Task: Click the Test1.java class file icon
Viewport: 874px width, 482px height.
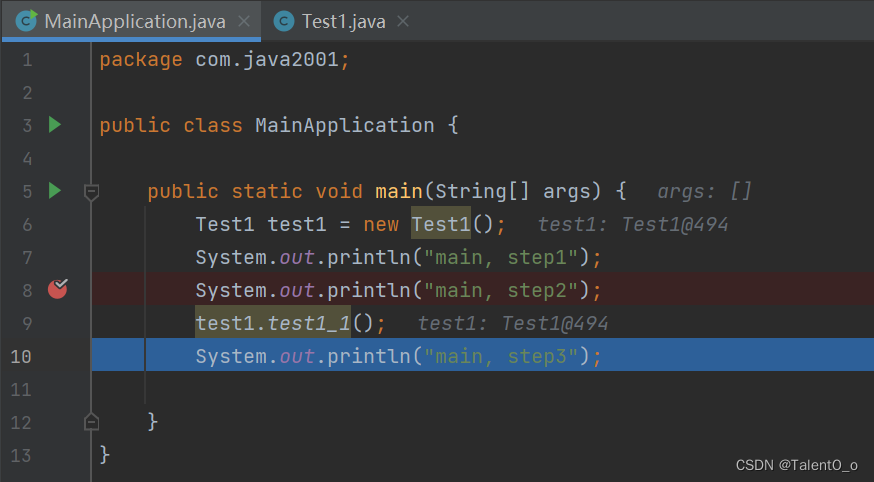Action: 284,21
